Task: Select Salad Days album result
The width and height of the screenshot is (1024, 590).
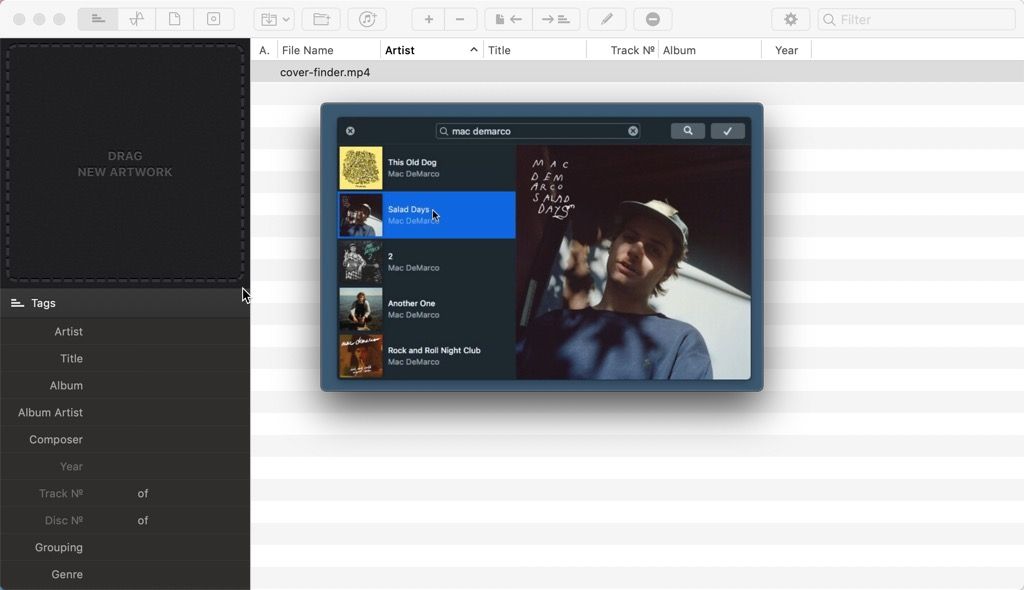Action: point(426,215)
